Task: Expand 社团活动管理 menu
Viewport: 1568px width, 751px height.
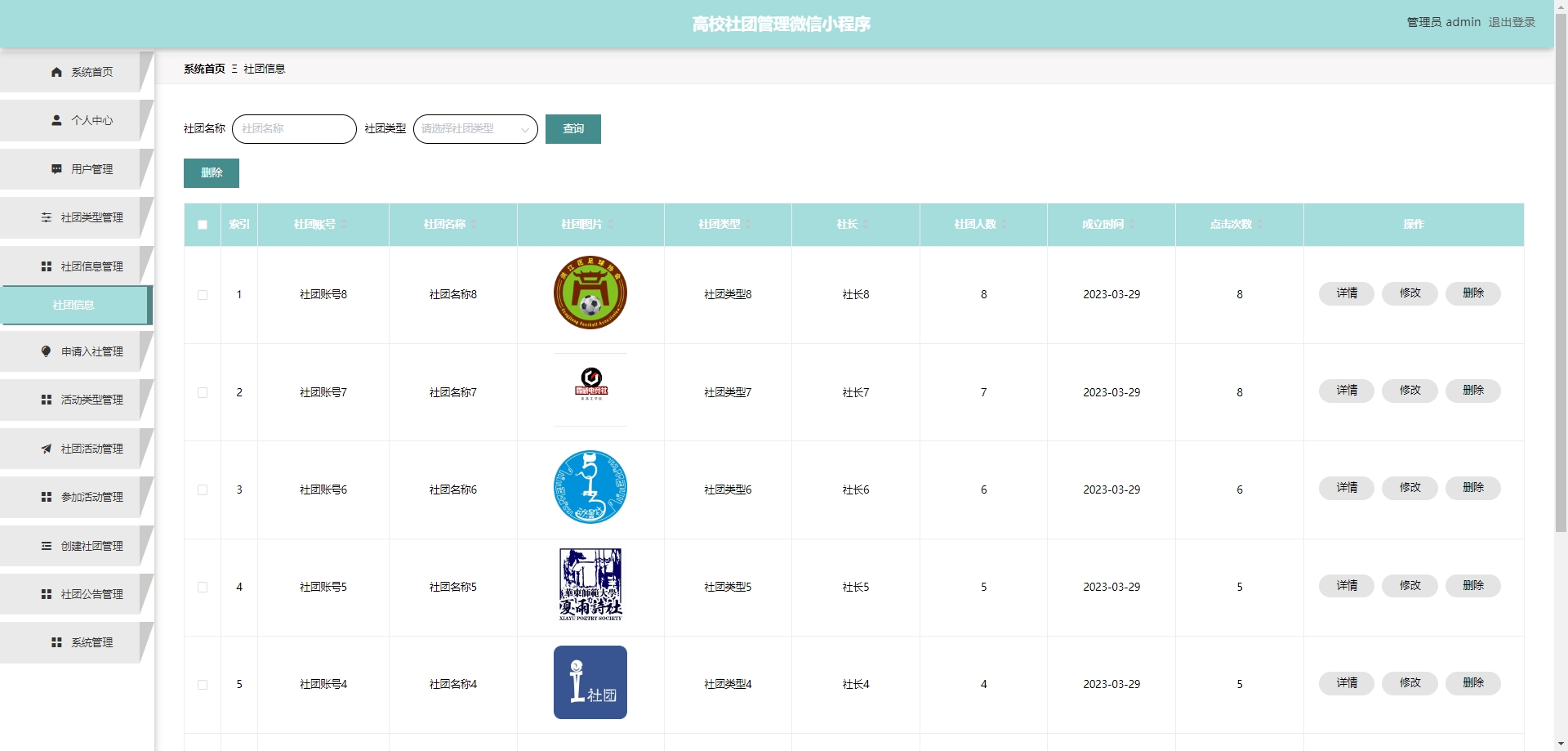Action: (x=76, y=449)
